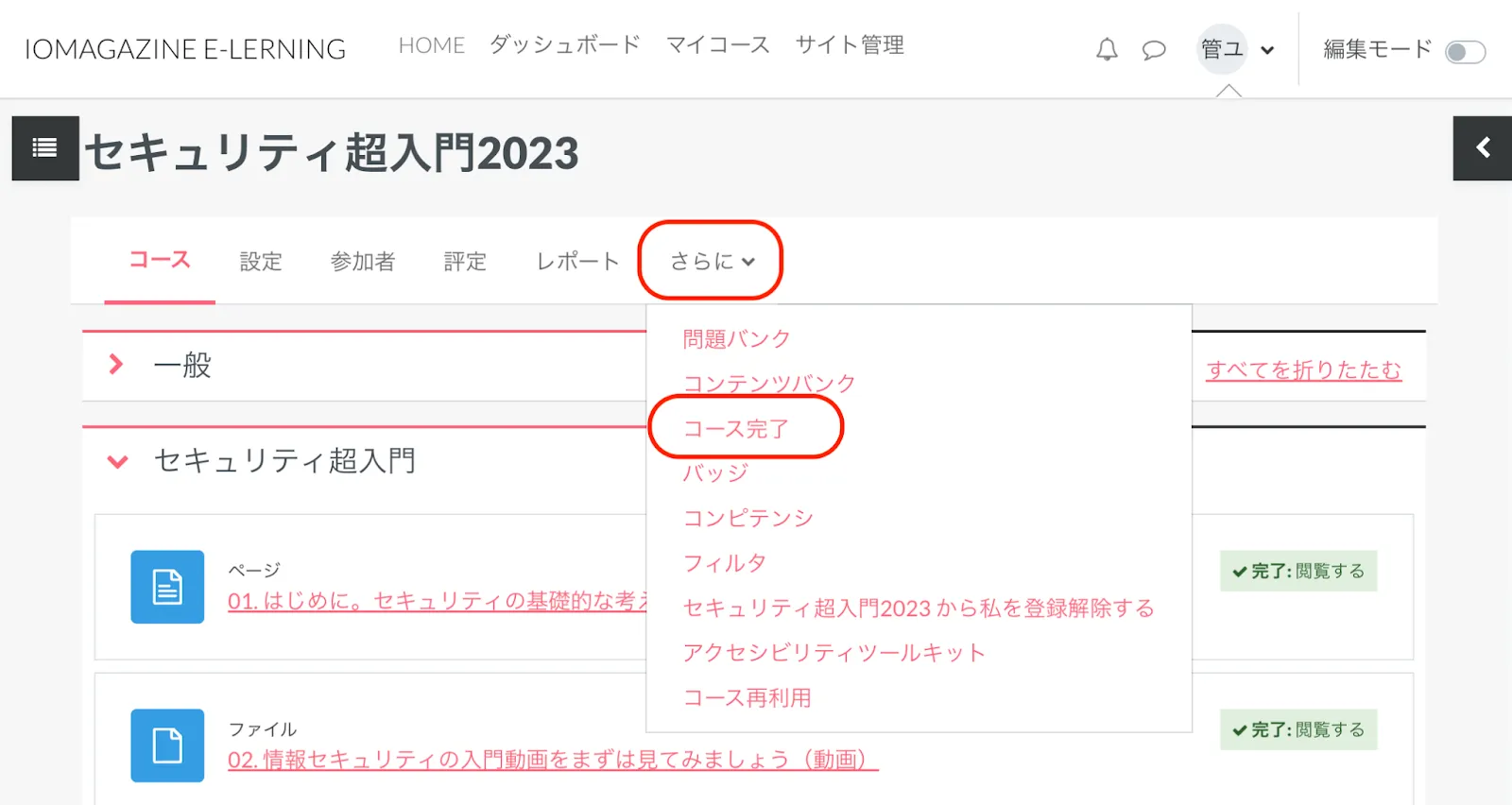1512x805 pixels.
Task: Expand the 一般 section chevron
Action: click(116, 365)
